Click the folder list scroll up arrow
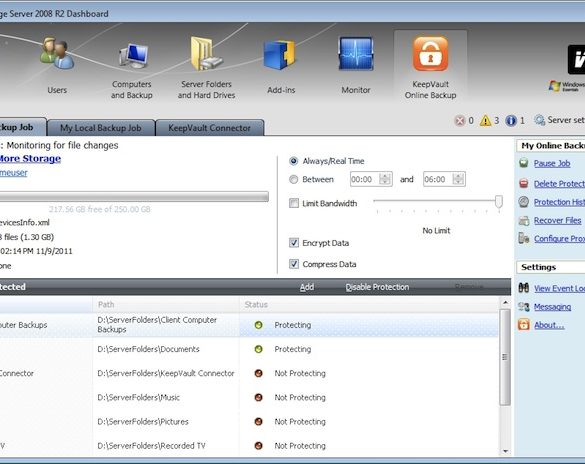585x464 pixels. click(505, 302)
